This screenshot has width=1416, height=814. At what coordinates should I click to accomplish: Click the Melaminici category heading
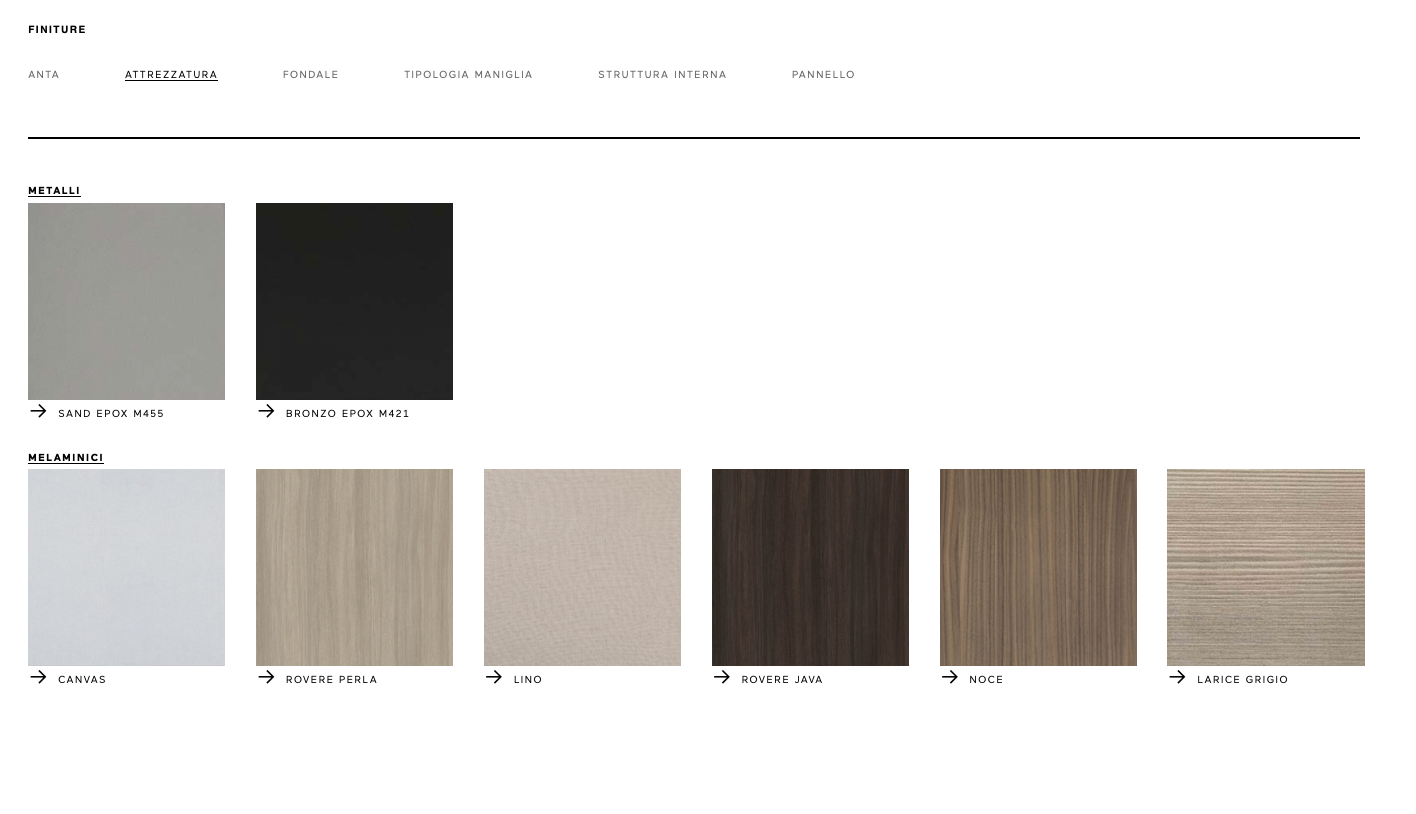[x=66, y=458]
